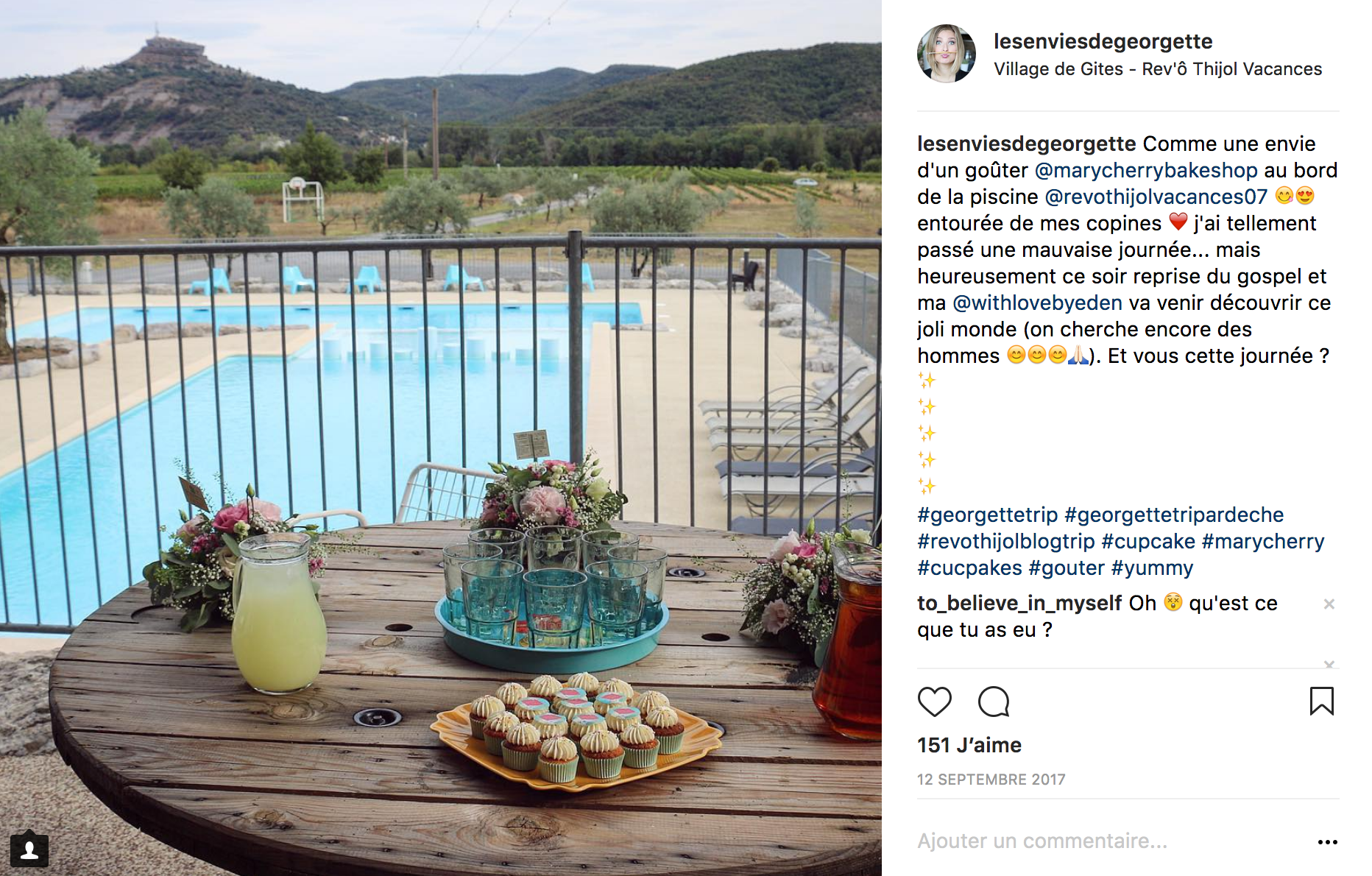Image resolution: width=1372 pixels, height=876 pixels.
Task: Open #yummy hashtag
Action: [1152, 568]
